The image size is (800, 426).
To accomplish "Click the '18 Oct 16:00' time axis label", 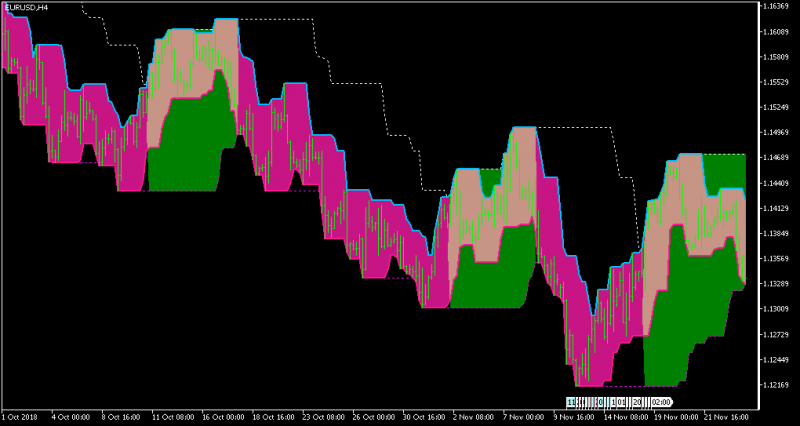I will coord(273,417).
